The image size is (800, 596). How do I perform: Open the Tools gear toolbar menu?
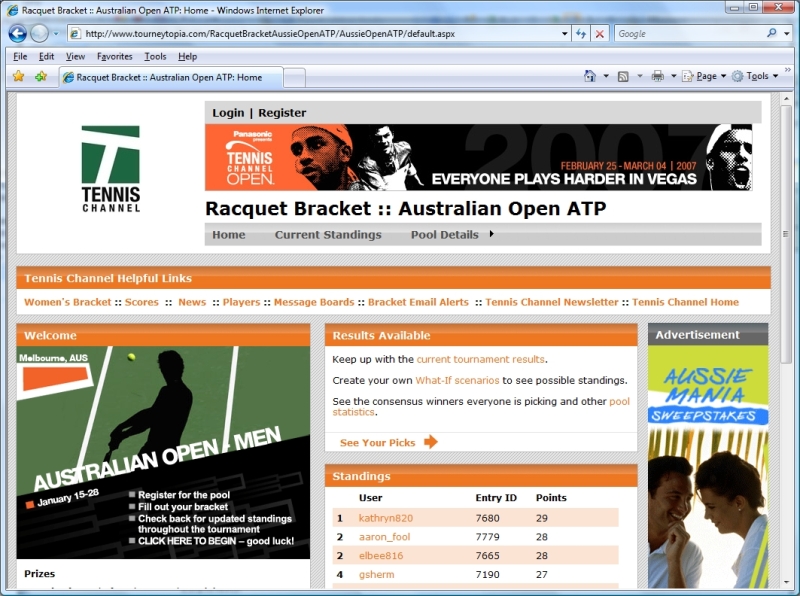click(x=755, y=76)
